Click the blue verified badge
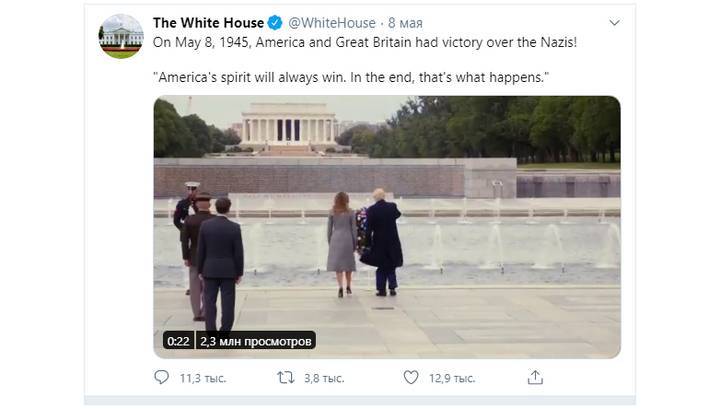Image resolution: width=720 pixels, height=409 pixels. pyautogui.click(x=275, y=22)
